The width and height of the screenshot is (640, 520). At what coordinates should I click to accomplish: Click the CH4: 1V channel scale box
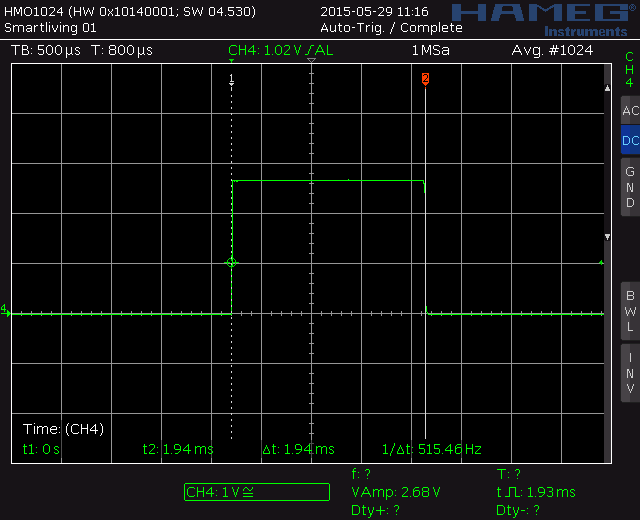pyautogui.click(x=257, y=492)
